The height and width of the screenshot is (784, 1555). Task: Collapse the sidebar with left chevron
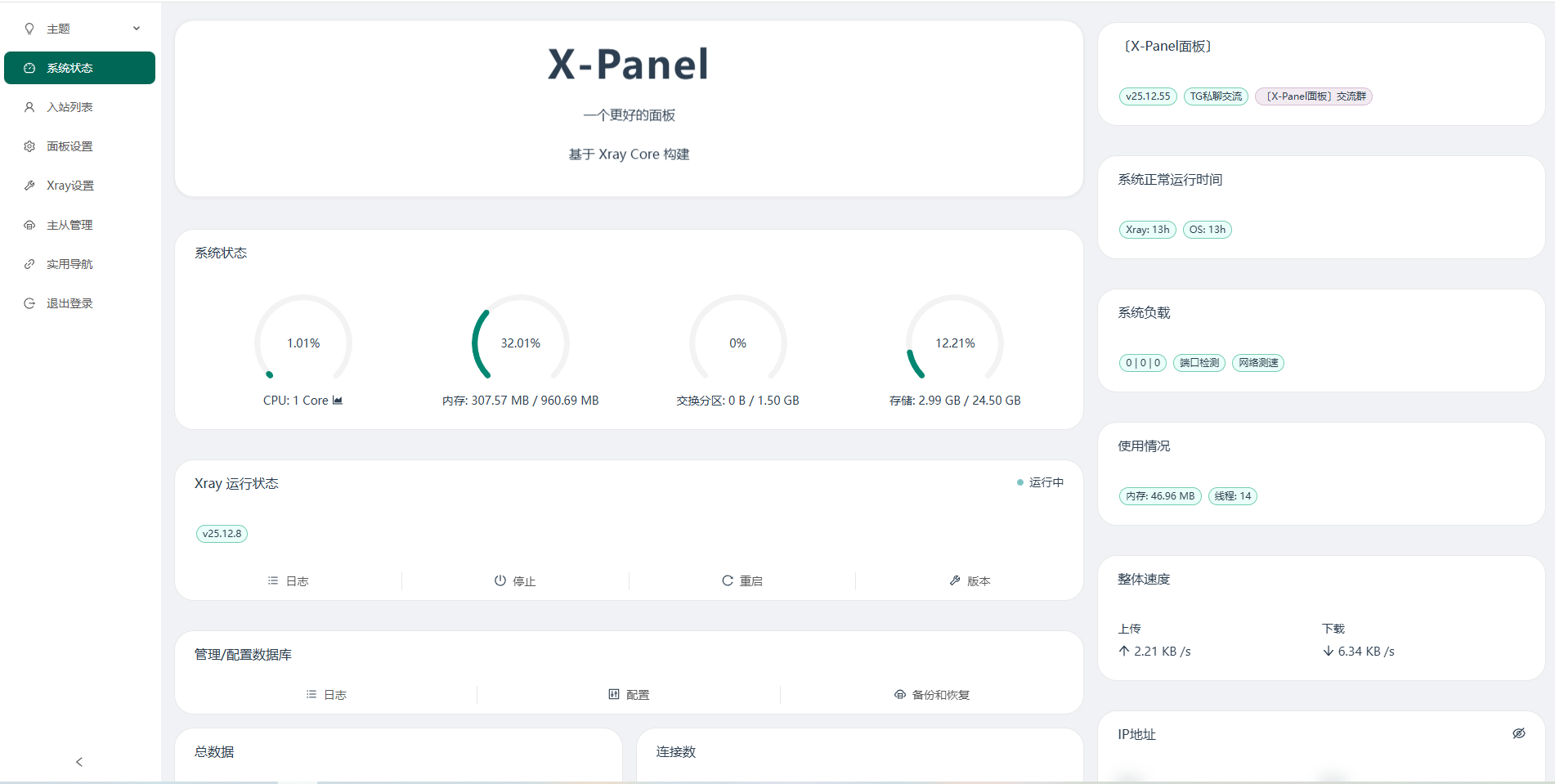[79, 762]
